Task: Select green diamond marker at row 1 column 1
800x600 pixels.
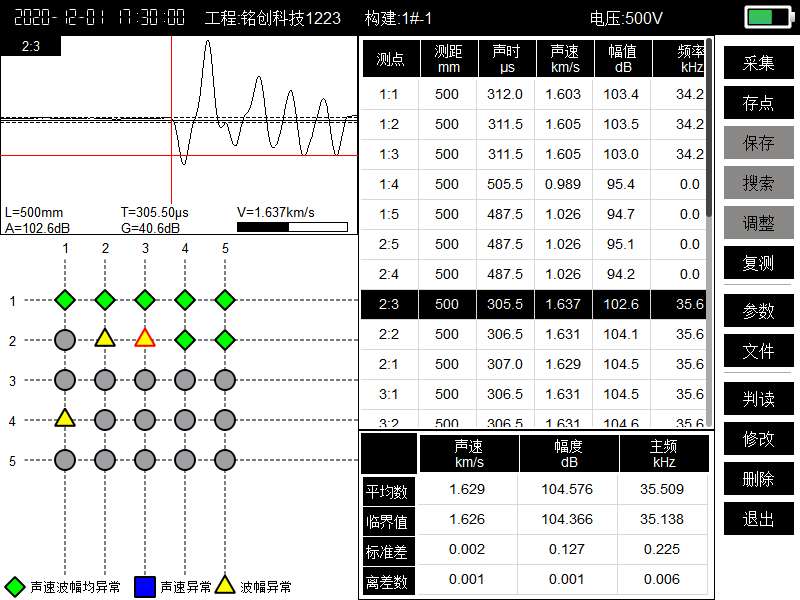Action: click(x=65, y=300)
